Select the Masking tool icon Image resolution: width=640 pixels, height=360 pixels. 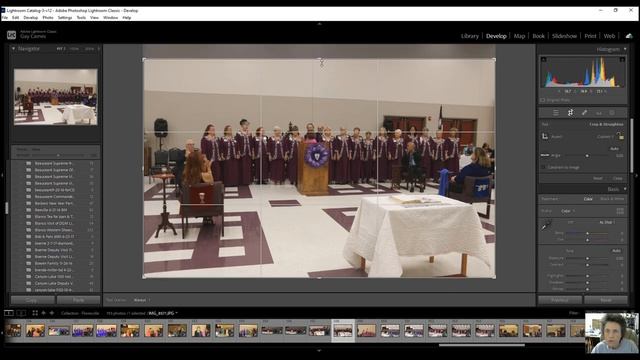pyautogui.click(x=612, y=113)
